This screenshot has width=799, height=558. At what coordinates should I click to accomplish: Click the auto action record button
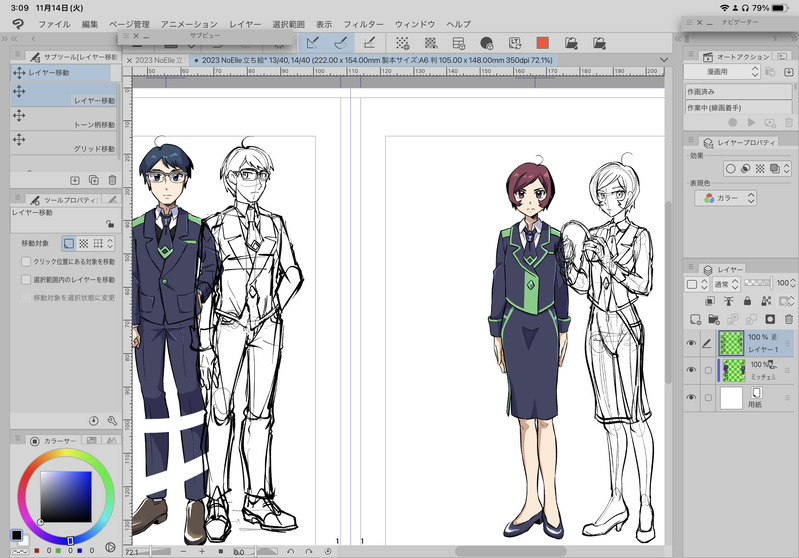[733, 122]
